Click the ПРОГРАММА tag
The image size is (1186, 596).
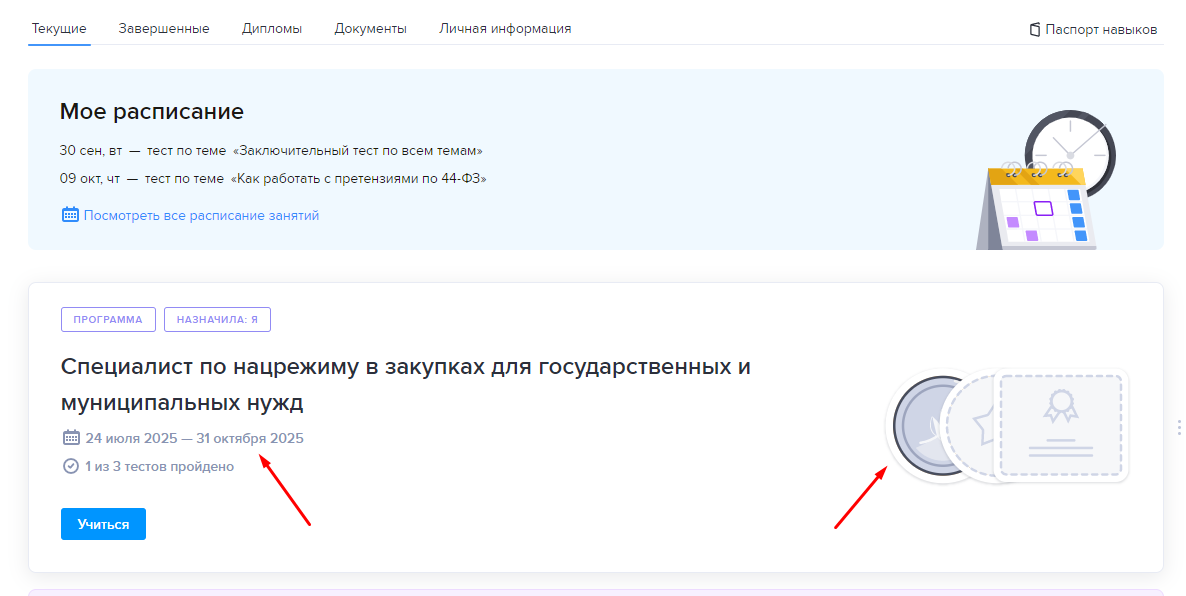(x=108, y=320)
